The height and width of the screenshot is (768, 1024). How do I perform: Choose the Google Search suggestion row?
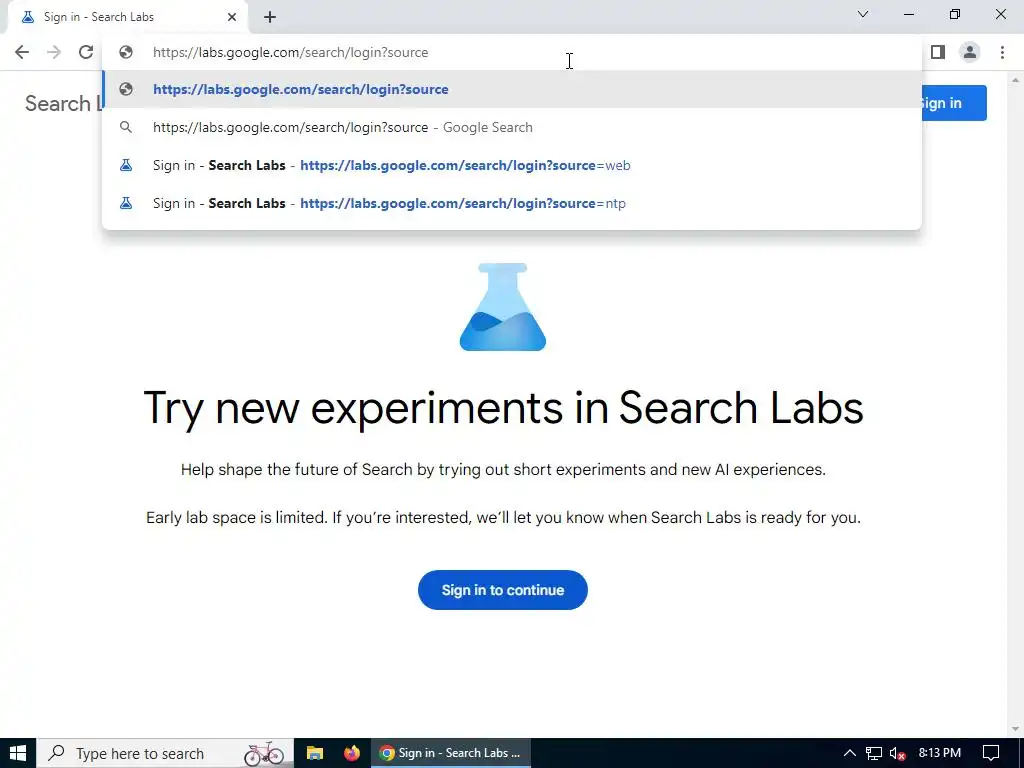(x=512, y=127)
